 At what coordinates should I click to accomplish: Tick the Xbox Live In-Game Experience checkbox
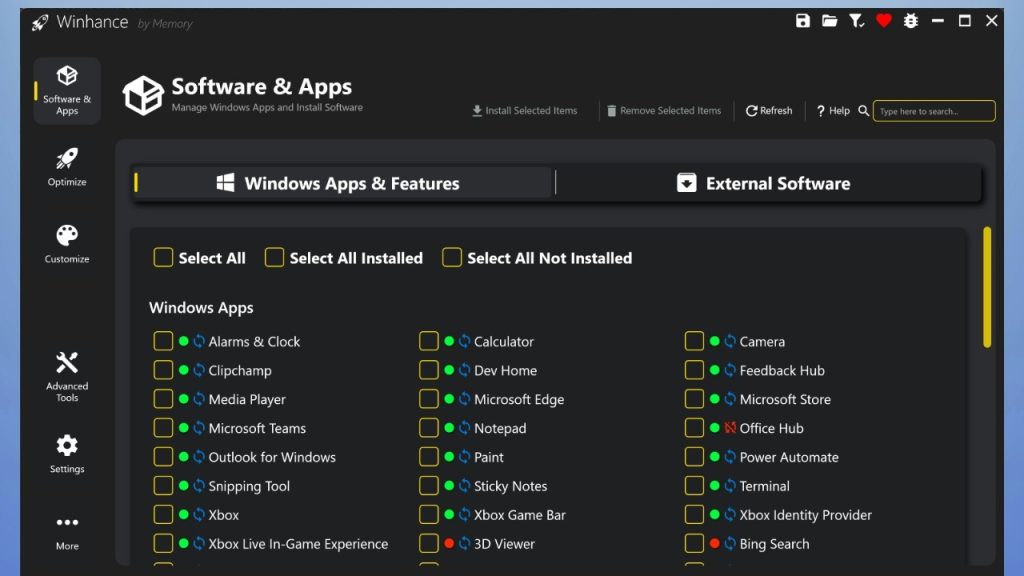pos(163,543)
